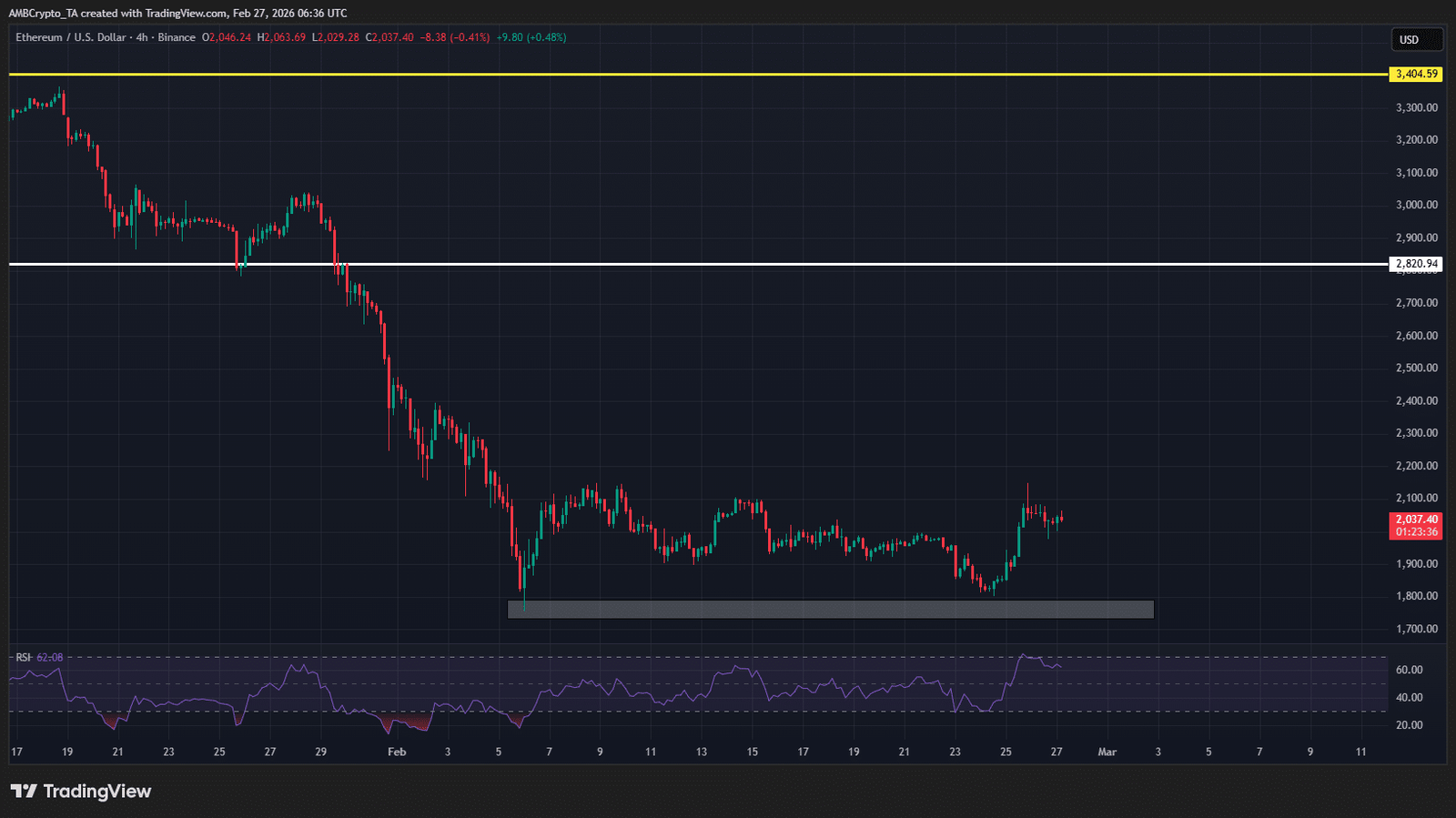Click the candle countdown timer 01:23:36

point(1416,532)
